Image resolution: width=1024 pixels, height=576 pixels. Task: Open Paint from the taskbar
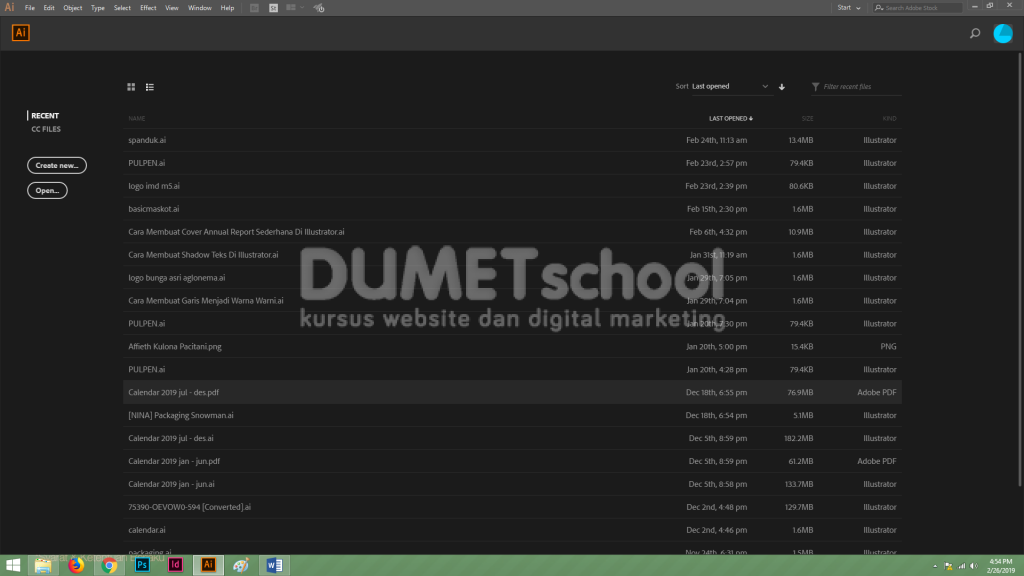241,565
